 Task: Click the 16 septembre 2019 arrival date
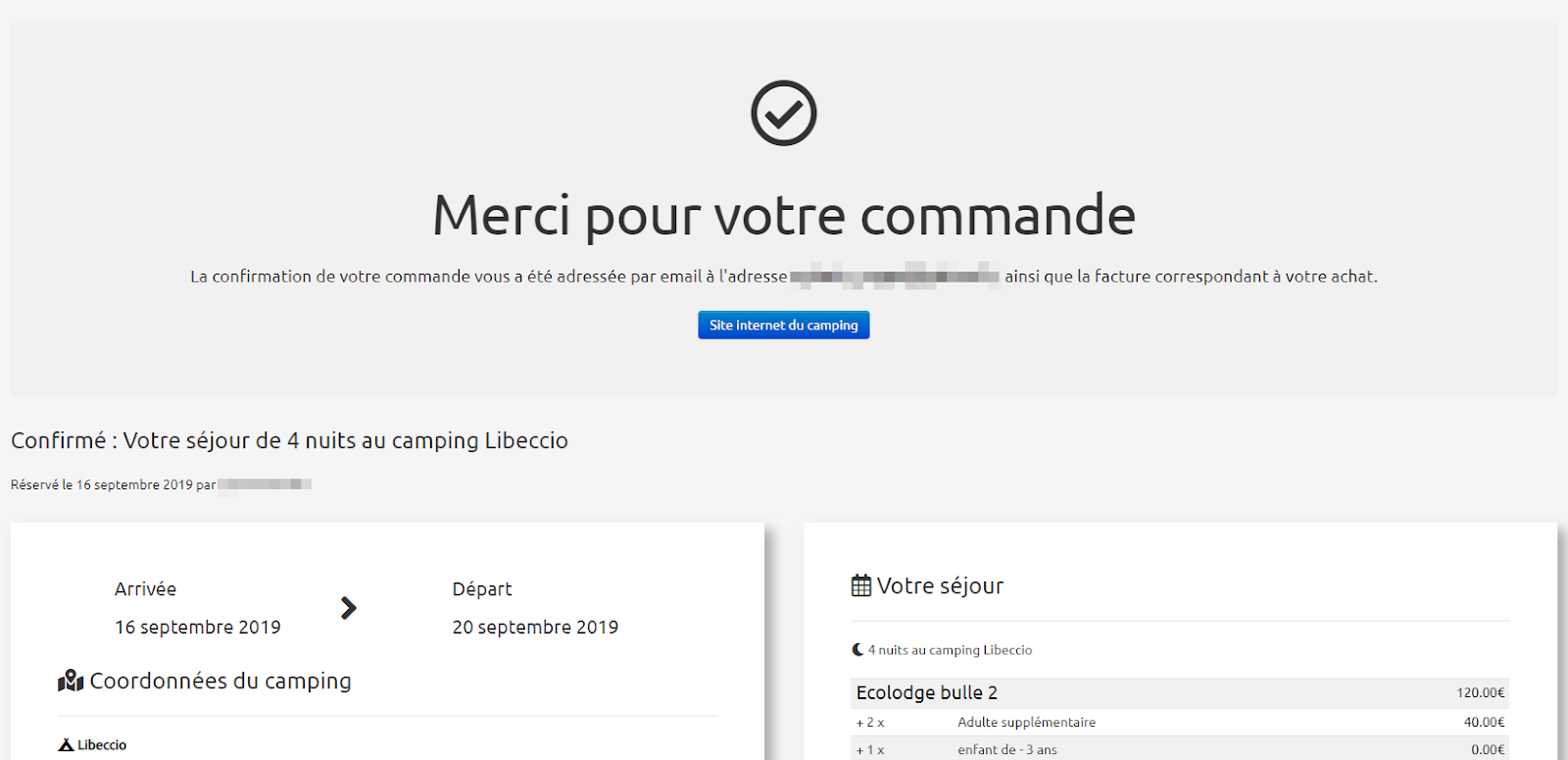(197, 628)
